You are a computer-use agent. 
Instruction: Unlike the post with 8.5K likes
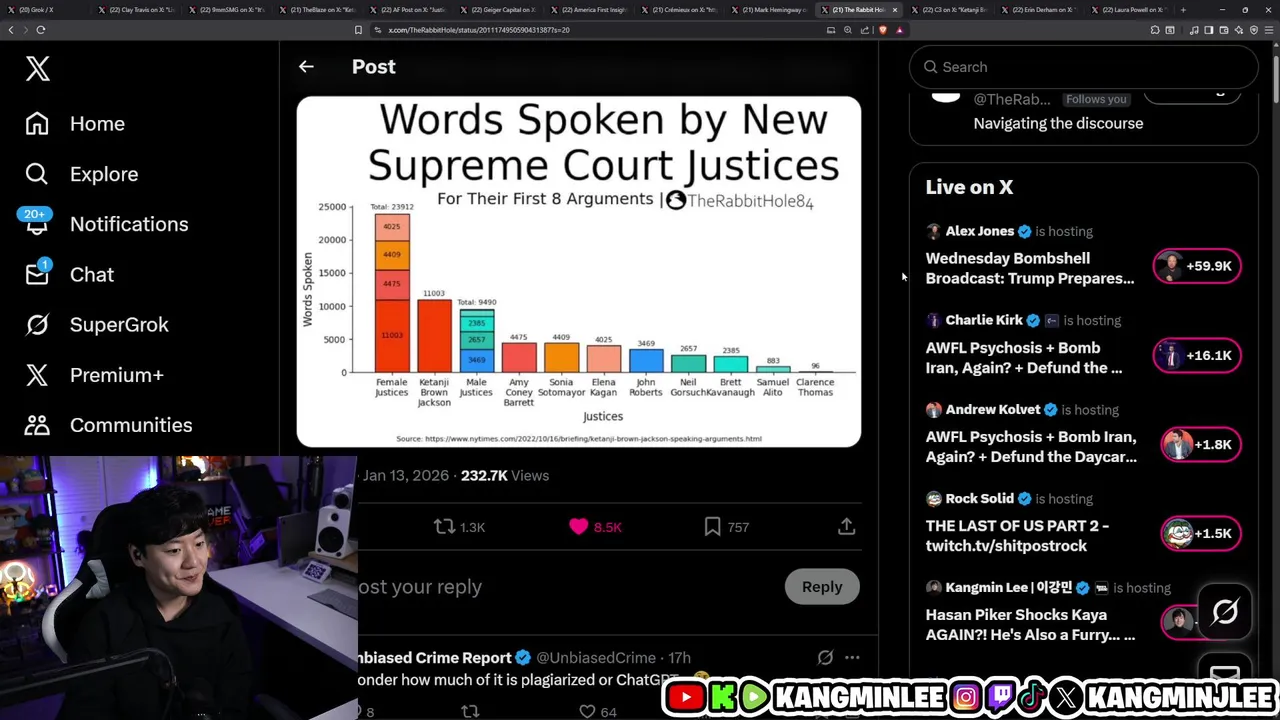595,526
